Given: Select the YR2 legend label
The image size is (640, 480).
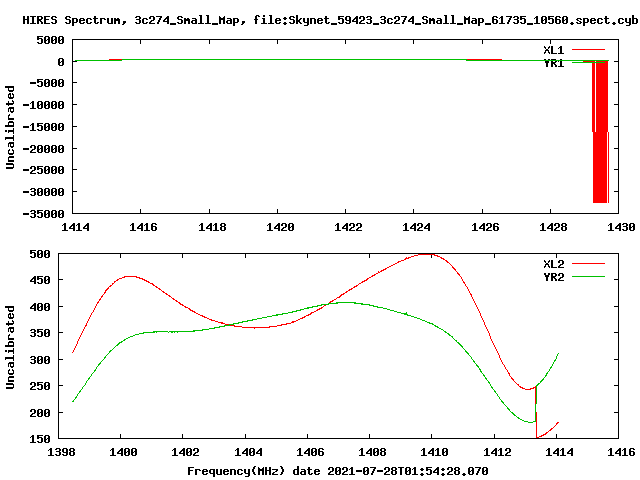Looking at the screenshot, I should point(553,277).
